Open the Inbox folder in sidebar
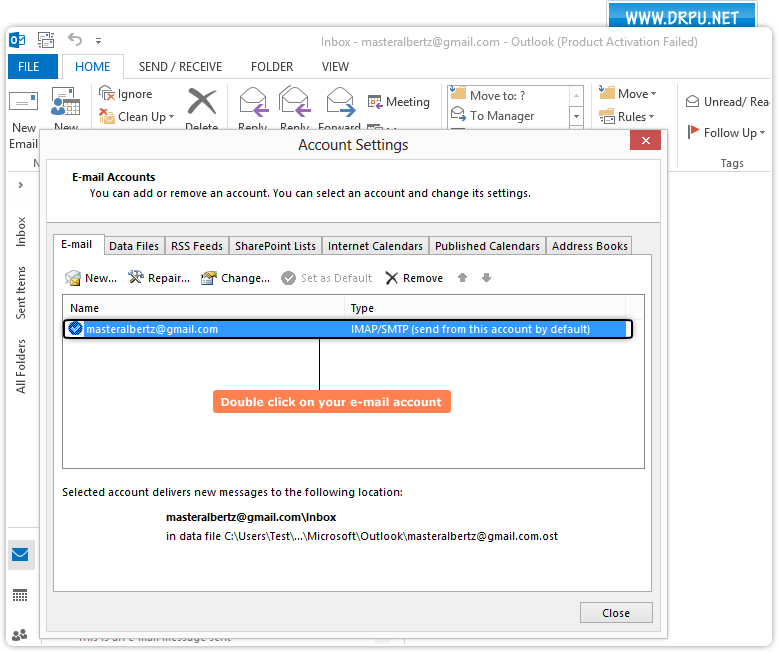778x652 pixels. (20, 232)
